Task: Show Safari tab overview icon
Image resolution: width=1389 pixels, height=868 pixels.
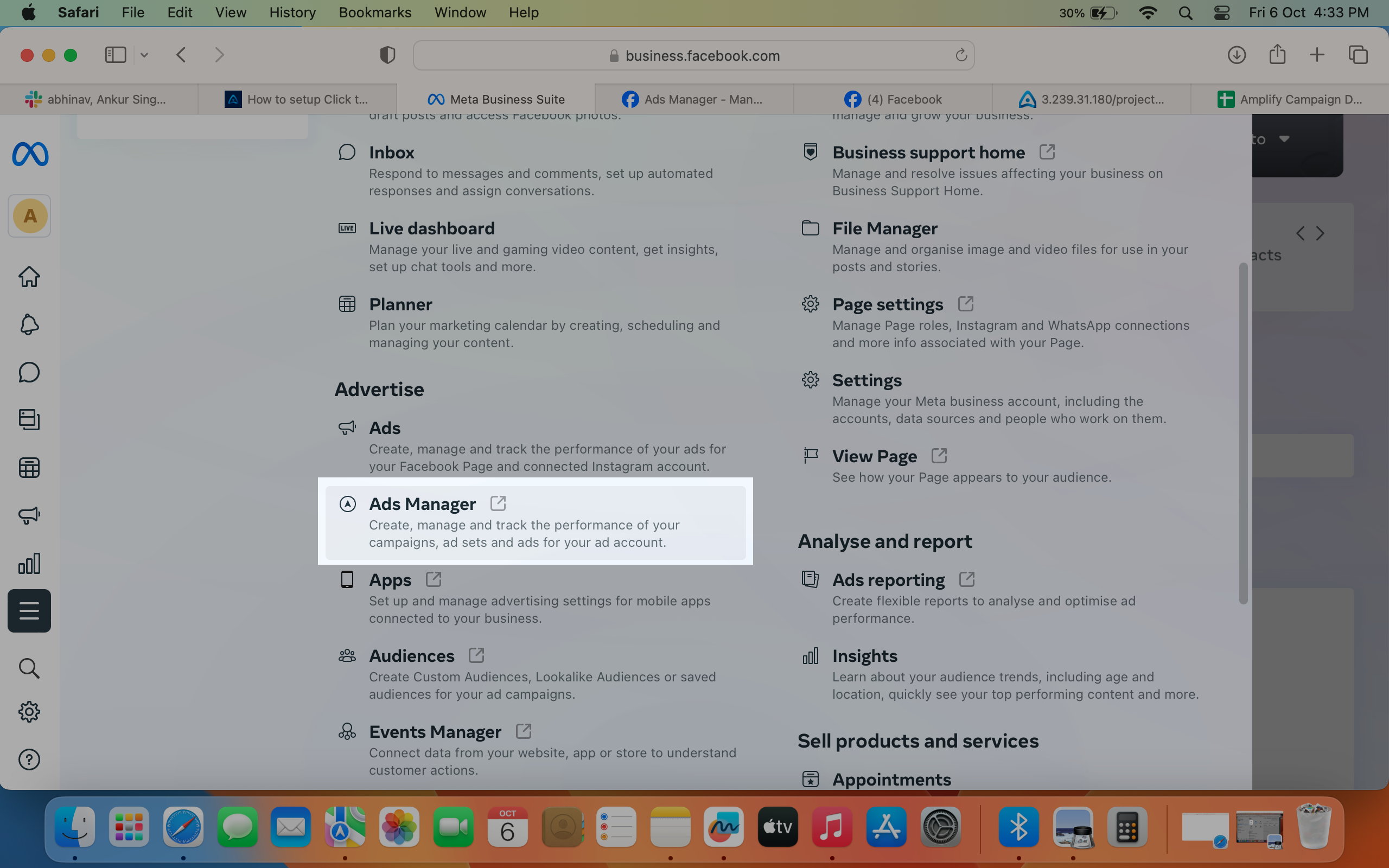Action: (x=1358, y=55)
